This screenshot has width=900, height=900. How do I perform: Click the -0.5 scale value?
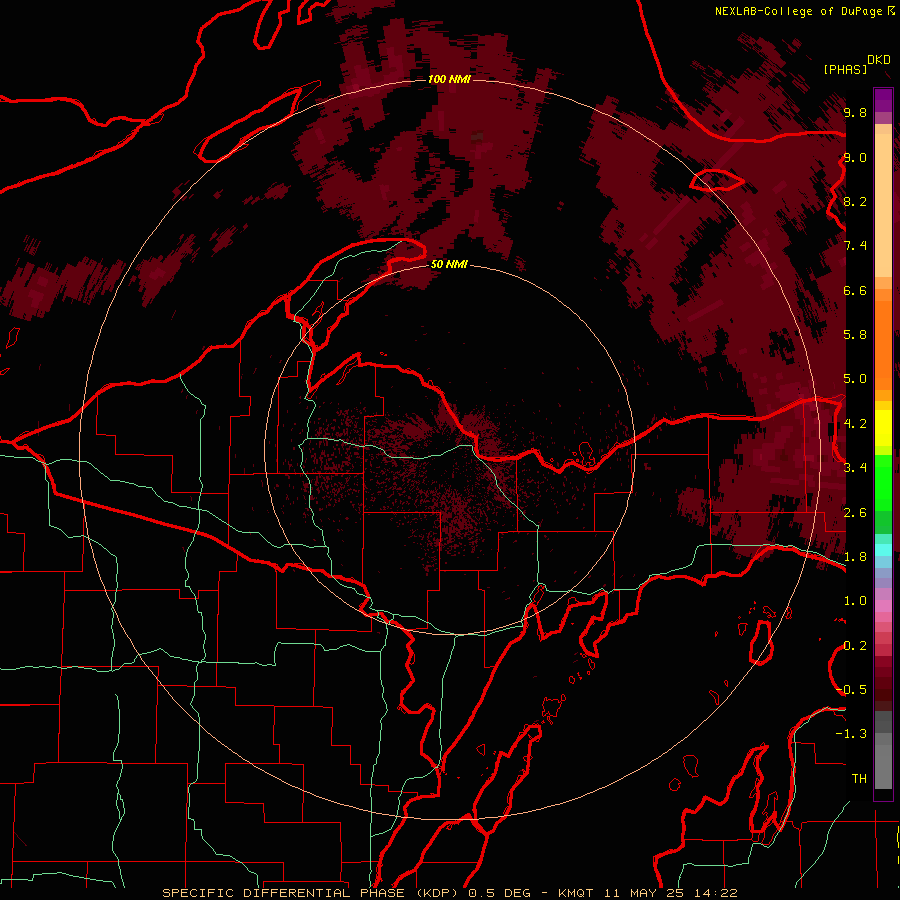852,689
